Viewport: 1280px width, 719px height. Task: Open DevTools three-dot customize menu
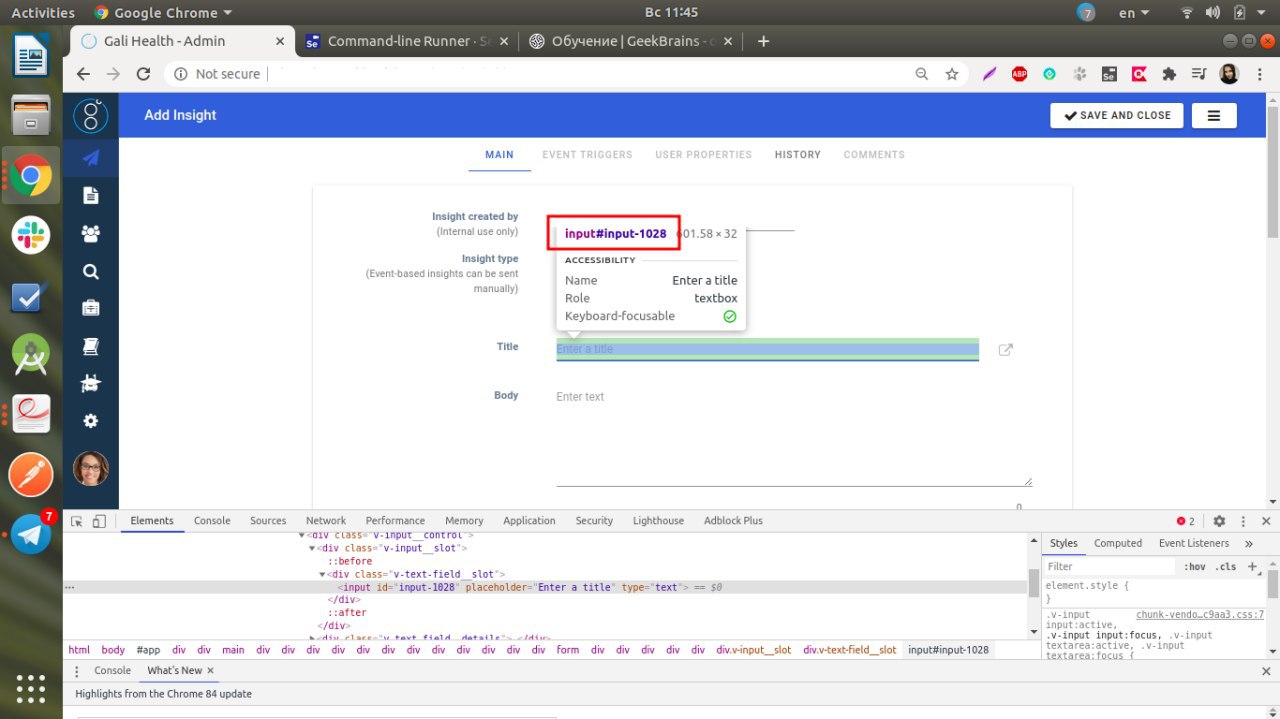click(x=1243, y=521)
